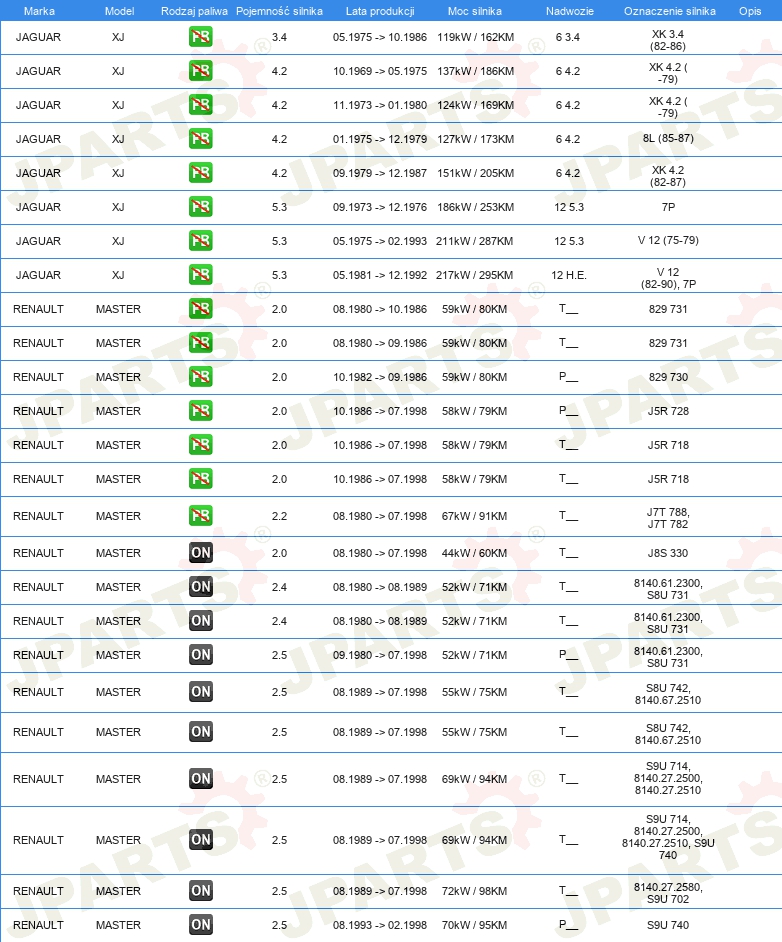Click engine code V 12 (82-90), 7P

[668, 278]
